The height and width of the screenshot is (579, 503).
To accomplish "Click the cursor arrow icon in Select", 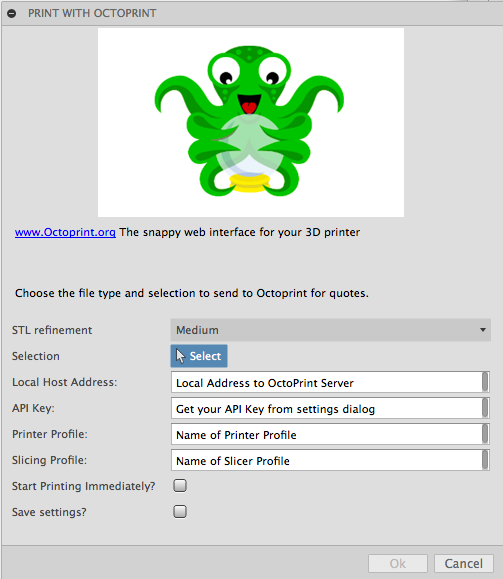I will [x=180, y=356].
